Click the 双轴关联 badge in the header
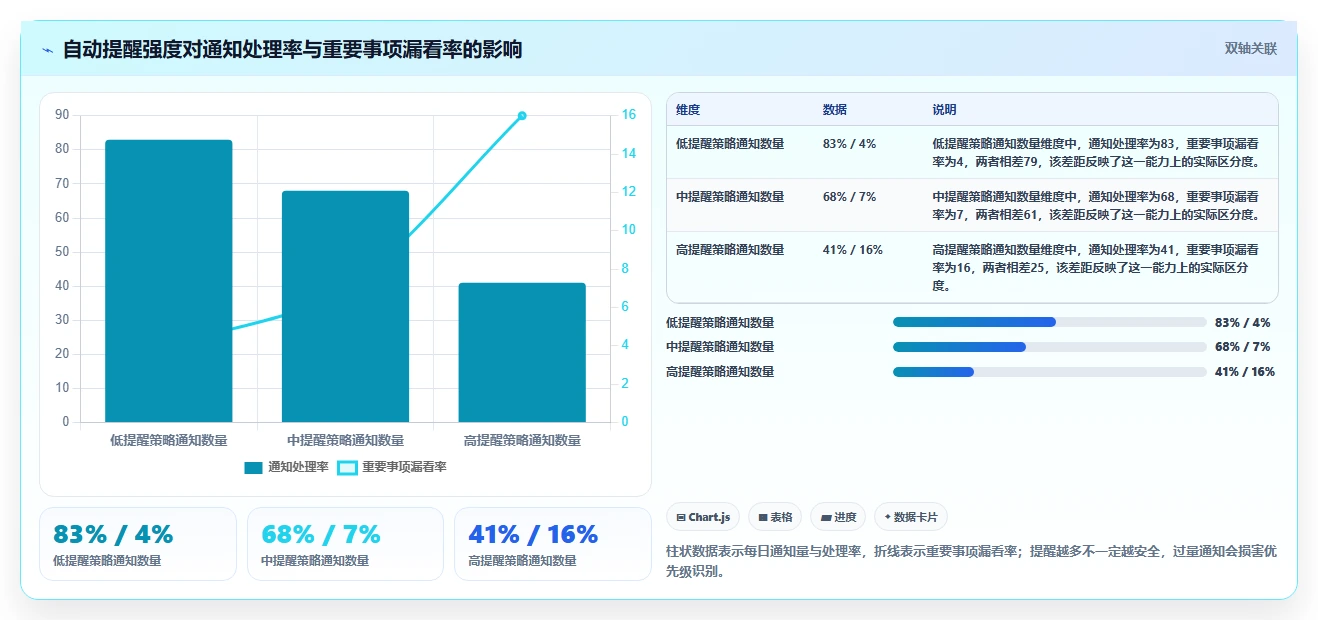The width and height of the screenshot is (1318, 620). pos(1250,48)
